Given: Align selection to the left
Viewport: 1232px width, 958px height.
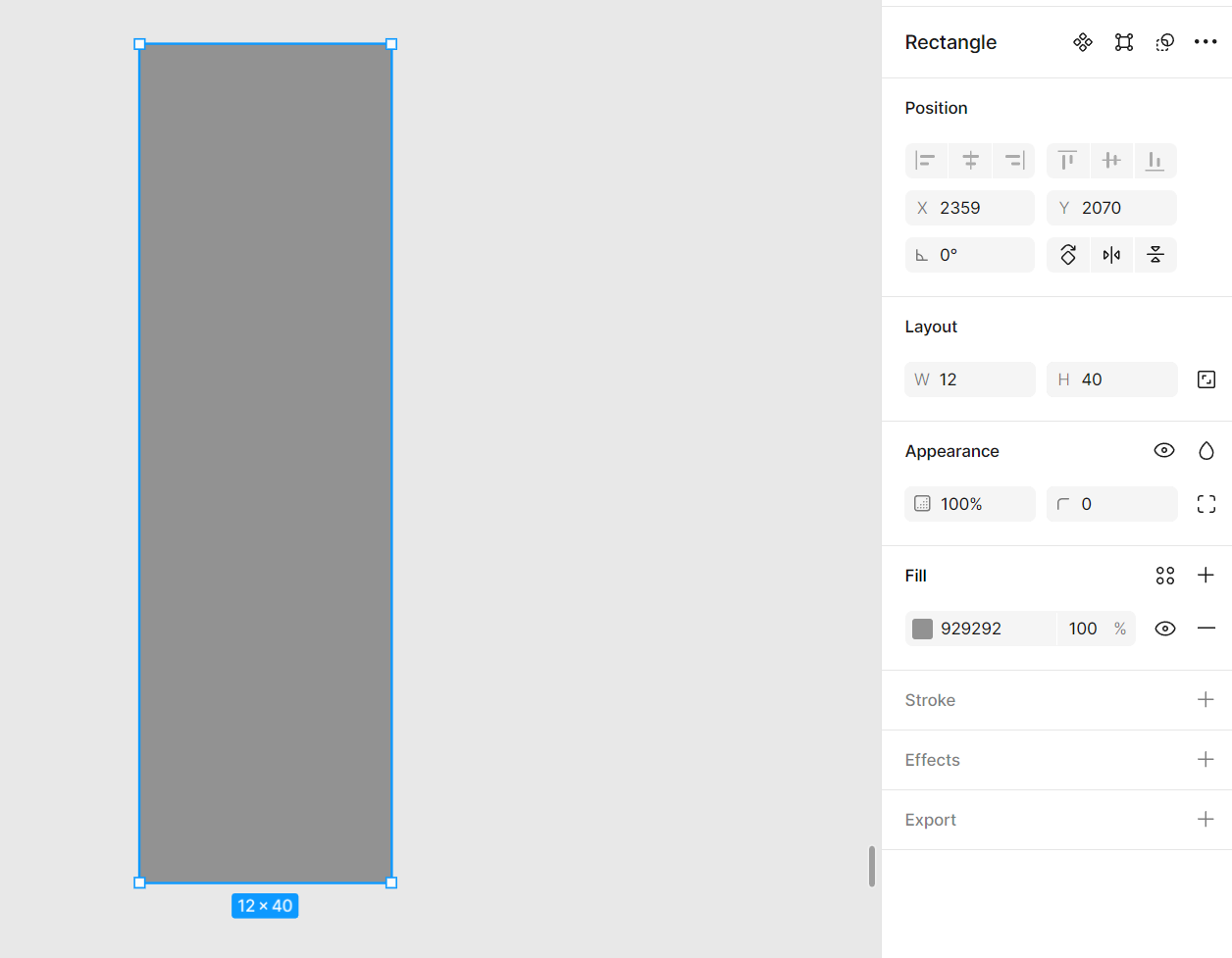Looking at the screenshot, I should coord(925,161).
